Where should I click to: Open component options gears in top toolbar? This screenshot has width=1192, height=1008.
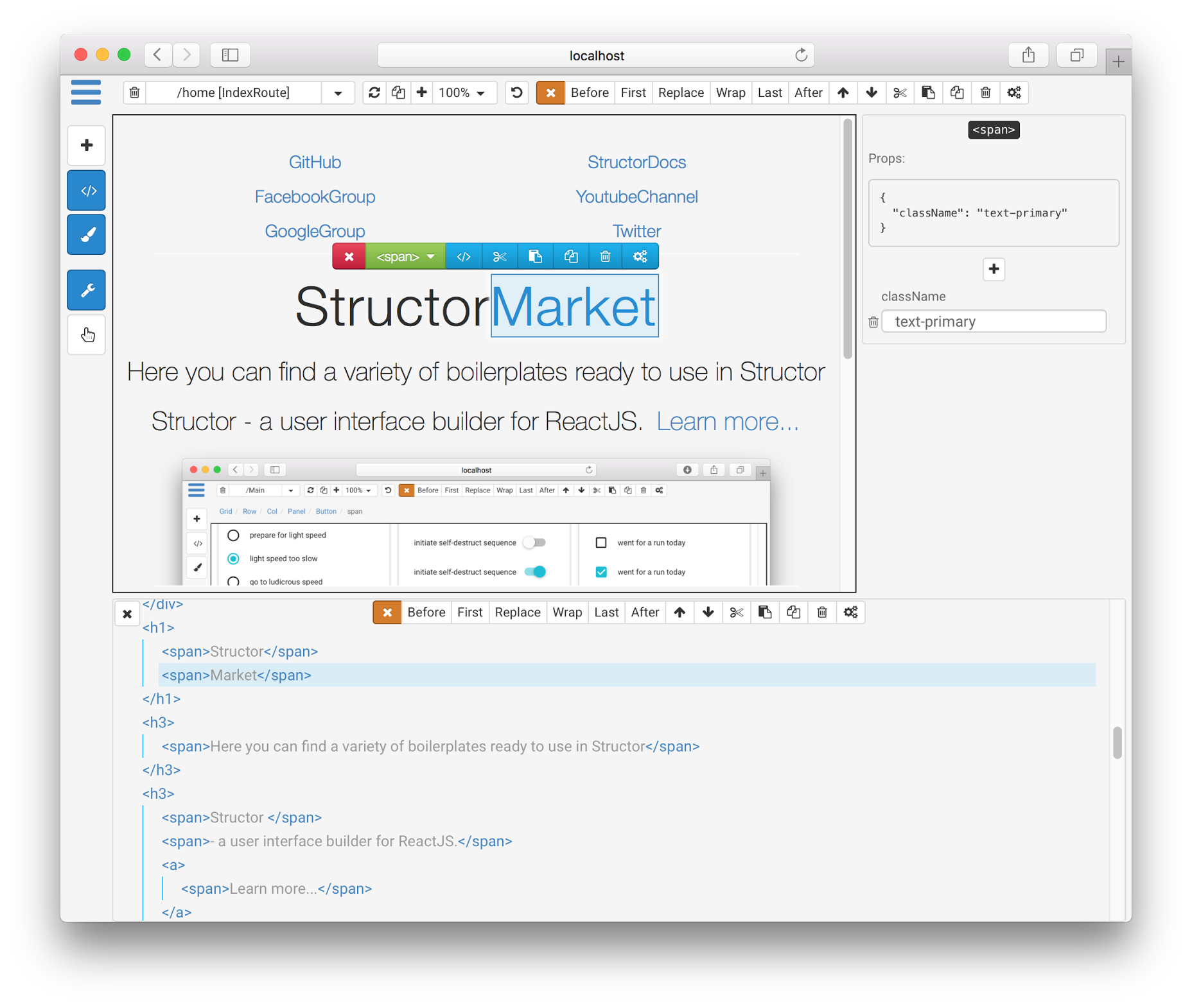pyautogui.click(x=1014, y=92)
